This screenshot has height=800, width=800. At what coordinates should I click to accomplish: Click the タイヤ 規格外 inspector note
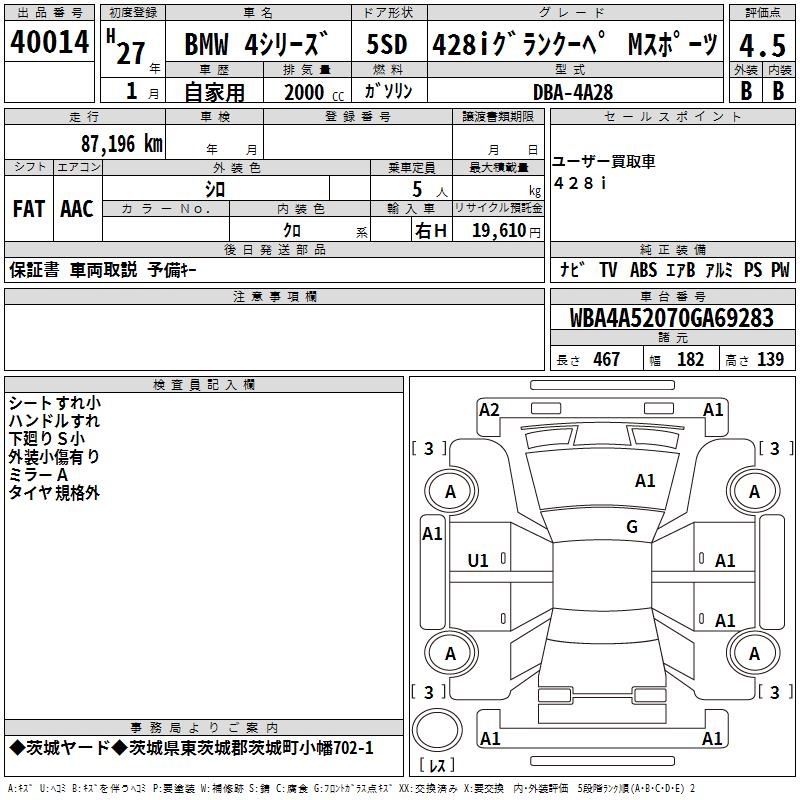tap(54, 493)
